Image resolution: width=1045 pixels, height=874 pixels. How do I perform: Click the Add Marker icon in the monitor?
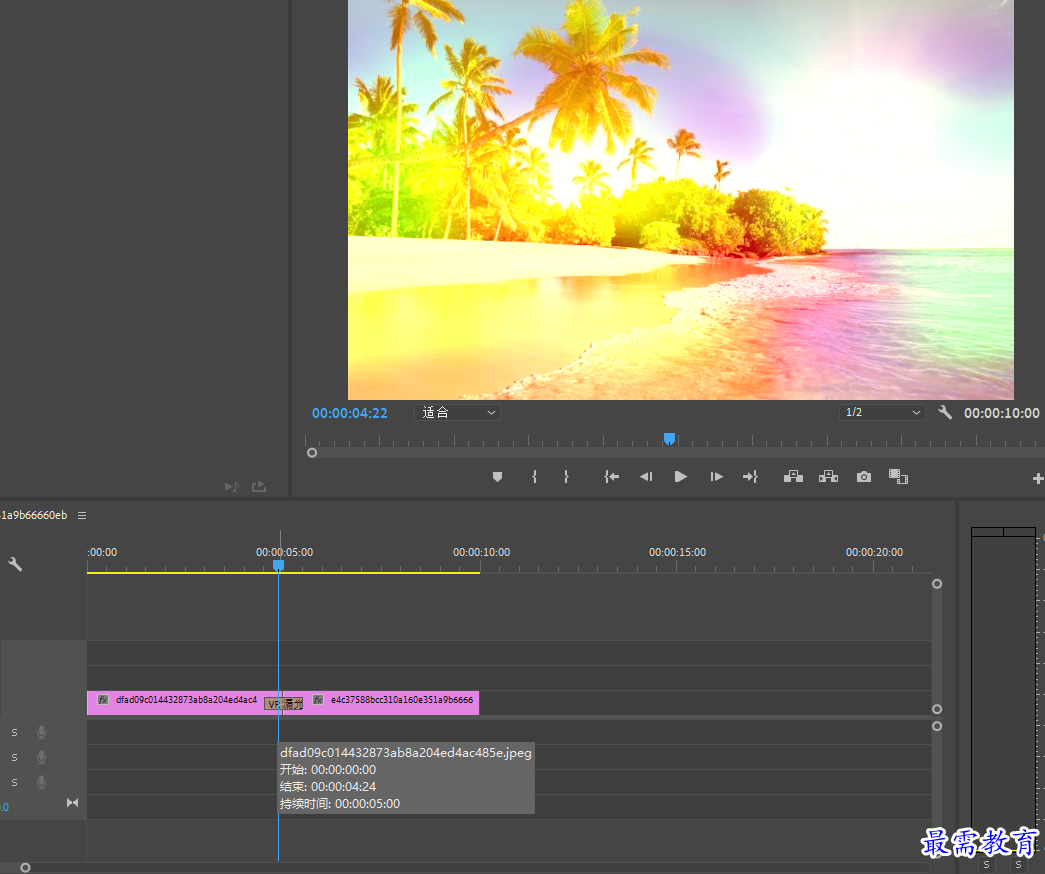[x=497, y=477]
